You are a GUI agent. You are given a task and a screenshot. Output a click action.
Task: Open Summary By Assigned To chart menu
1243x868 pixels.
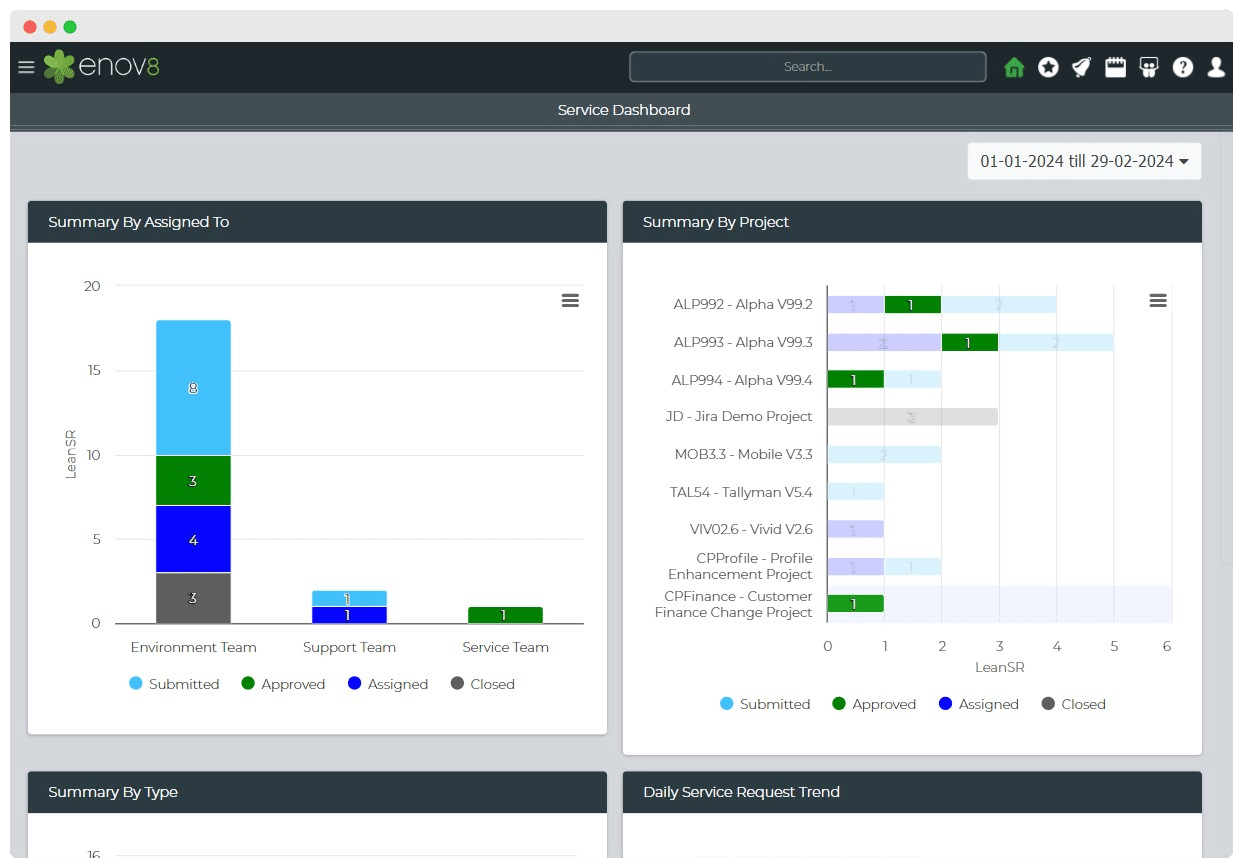click(570, 301)
